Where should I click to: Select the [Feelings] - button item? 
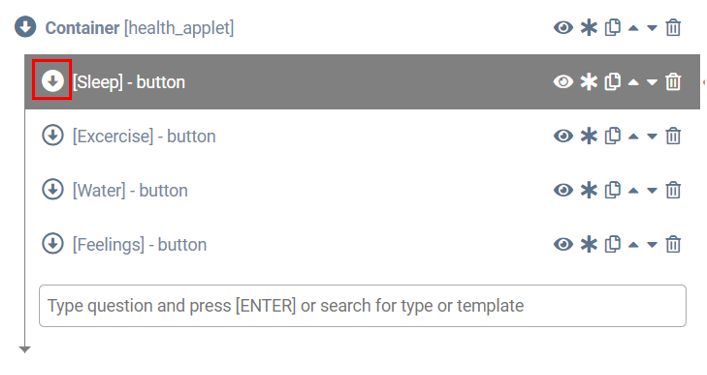pyautogui.click(x=139, y=244)
